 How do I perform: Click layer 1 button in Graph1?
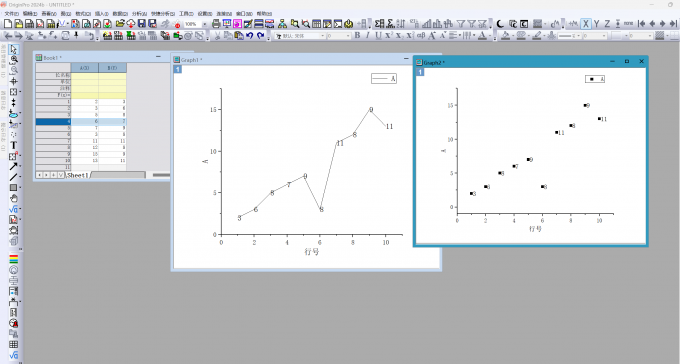pos(178,69)
